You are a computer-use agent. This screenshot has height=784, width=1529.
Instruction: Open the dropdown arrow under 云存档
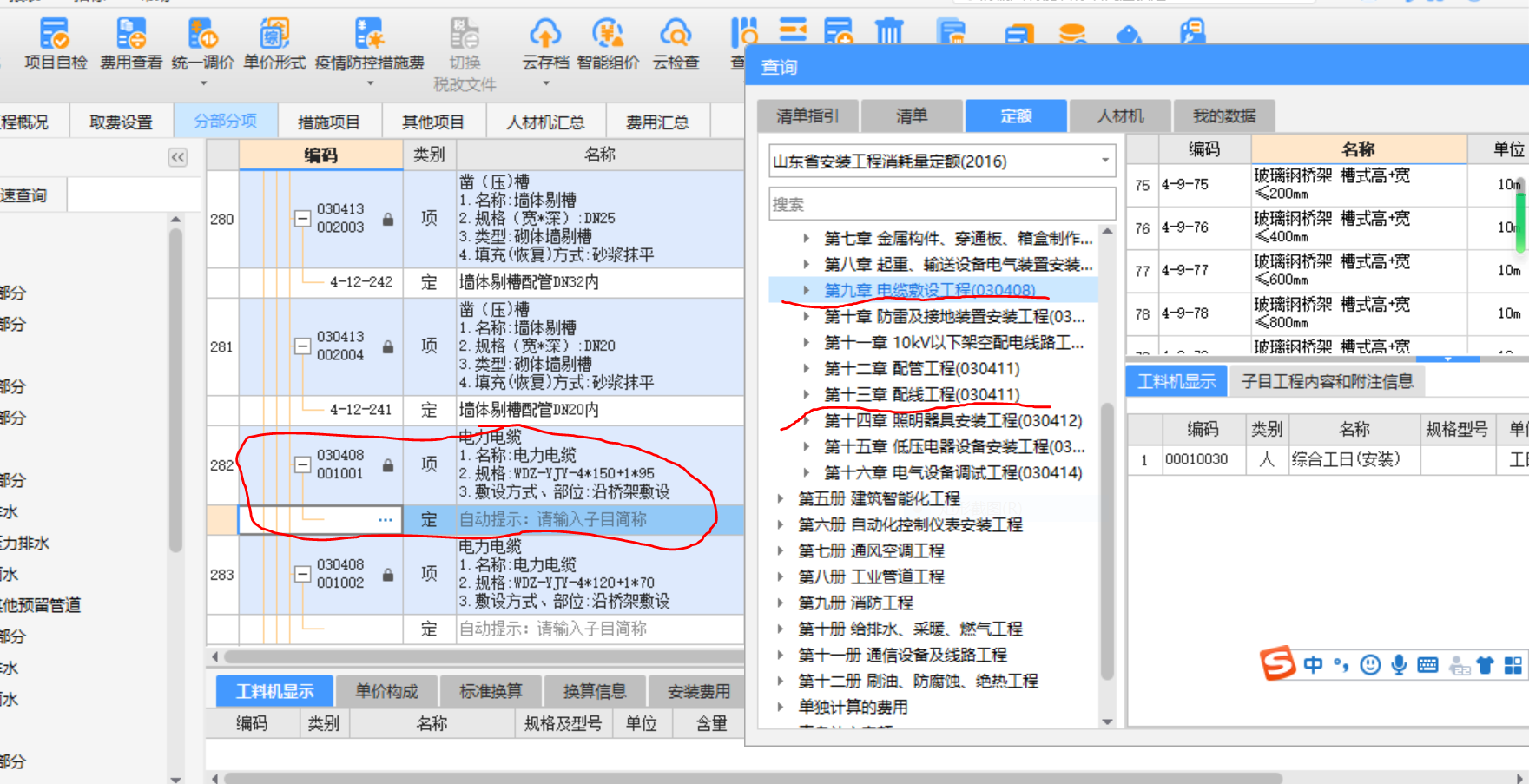546,83
